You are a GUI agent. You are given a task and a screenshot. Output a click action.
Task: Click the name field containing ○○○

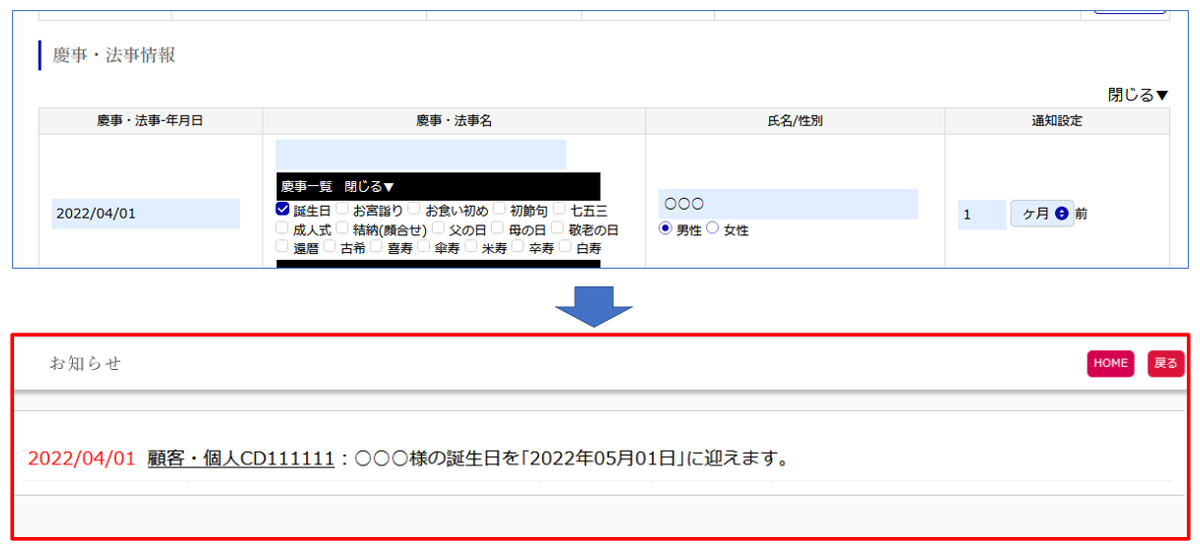point(787,204)
